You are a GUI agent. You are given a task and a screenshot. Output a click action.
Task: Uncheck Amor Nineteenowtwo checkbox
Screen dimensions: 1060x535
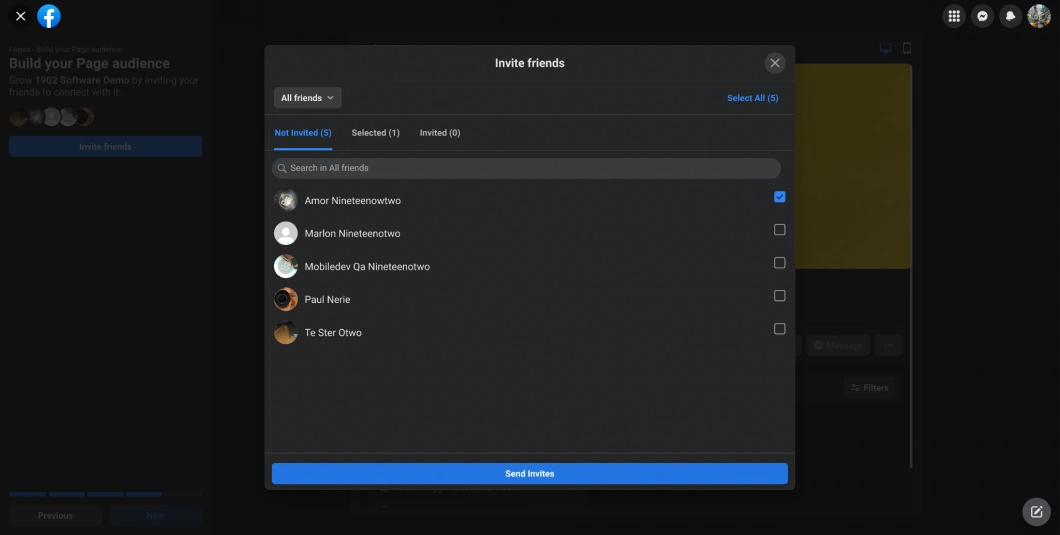(x=779, y=197)
